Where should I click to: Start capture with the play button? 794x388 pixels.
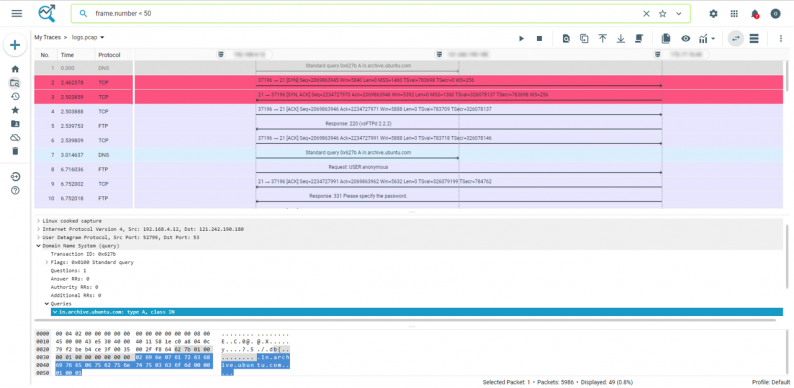pyautogui.click(x=522, y=38)
